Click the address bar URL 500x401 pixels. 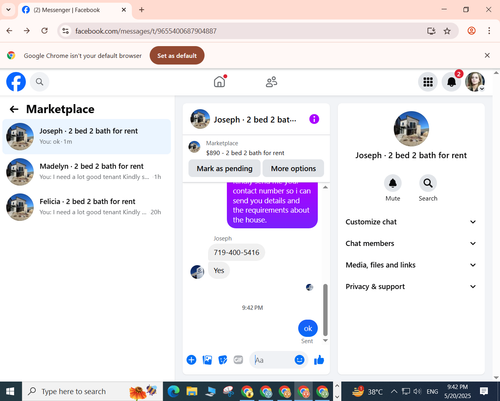(x=146, y=31)
